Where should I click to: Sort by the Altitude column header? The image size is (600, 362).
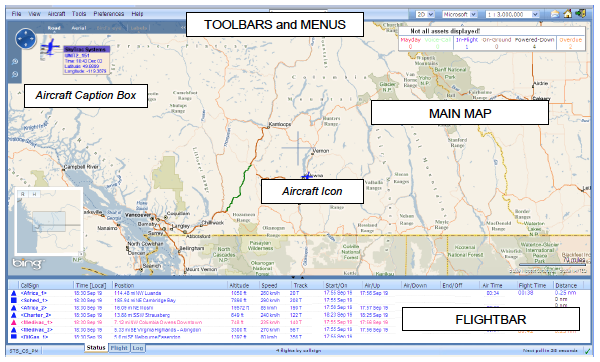pos(239,285)
